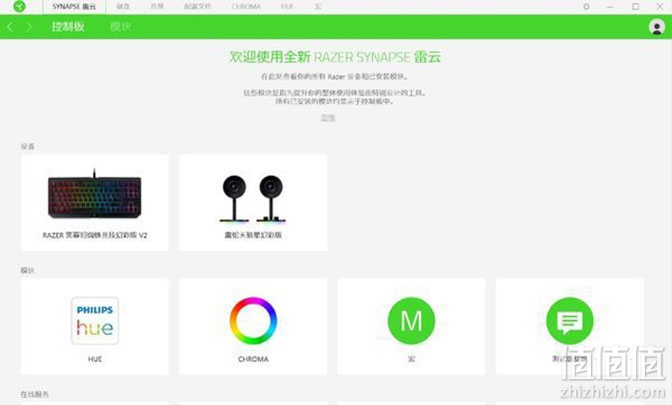Open the user profile avatar
This screenshot has width=672, height=405.
(657, 27)
